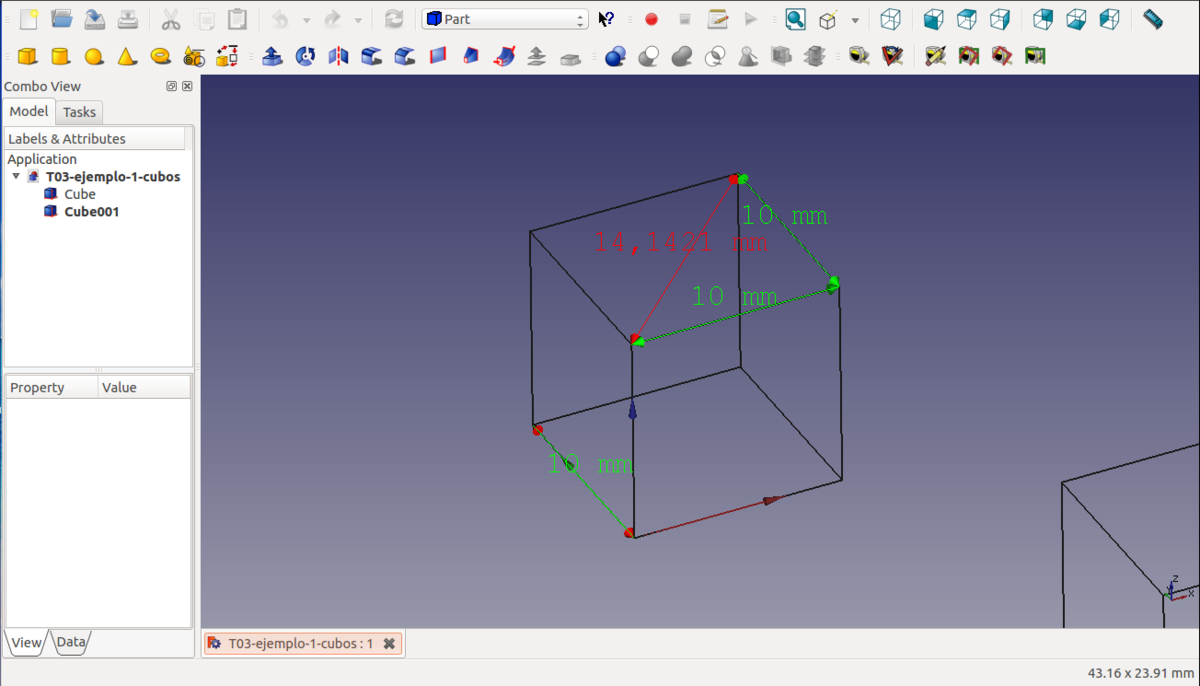Select Cube001 in the model tree
1200x686 pixels.
[x=91, y=212]
